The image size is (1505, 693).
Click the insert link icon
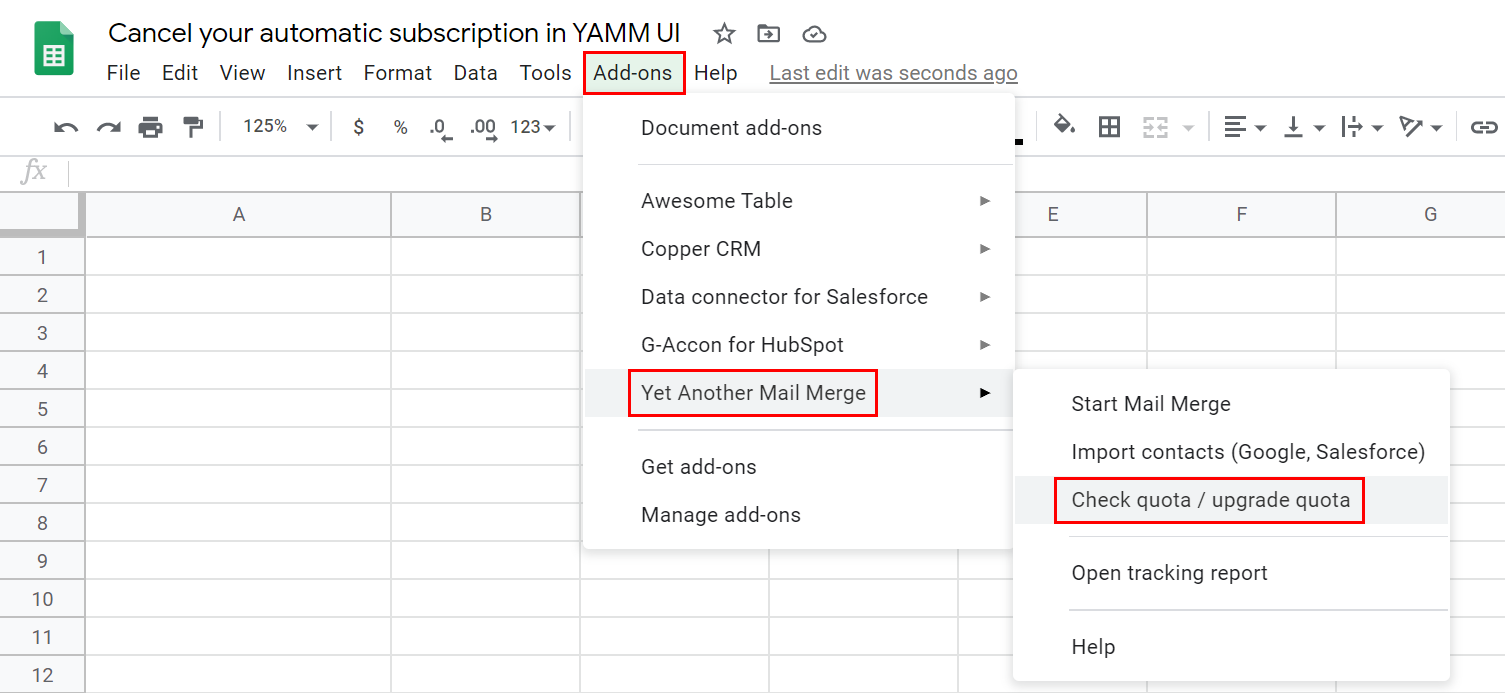click(1484, 127)
